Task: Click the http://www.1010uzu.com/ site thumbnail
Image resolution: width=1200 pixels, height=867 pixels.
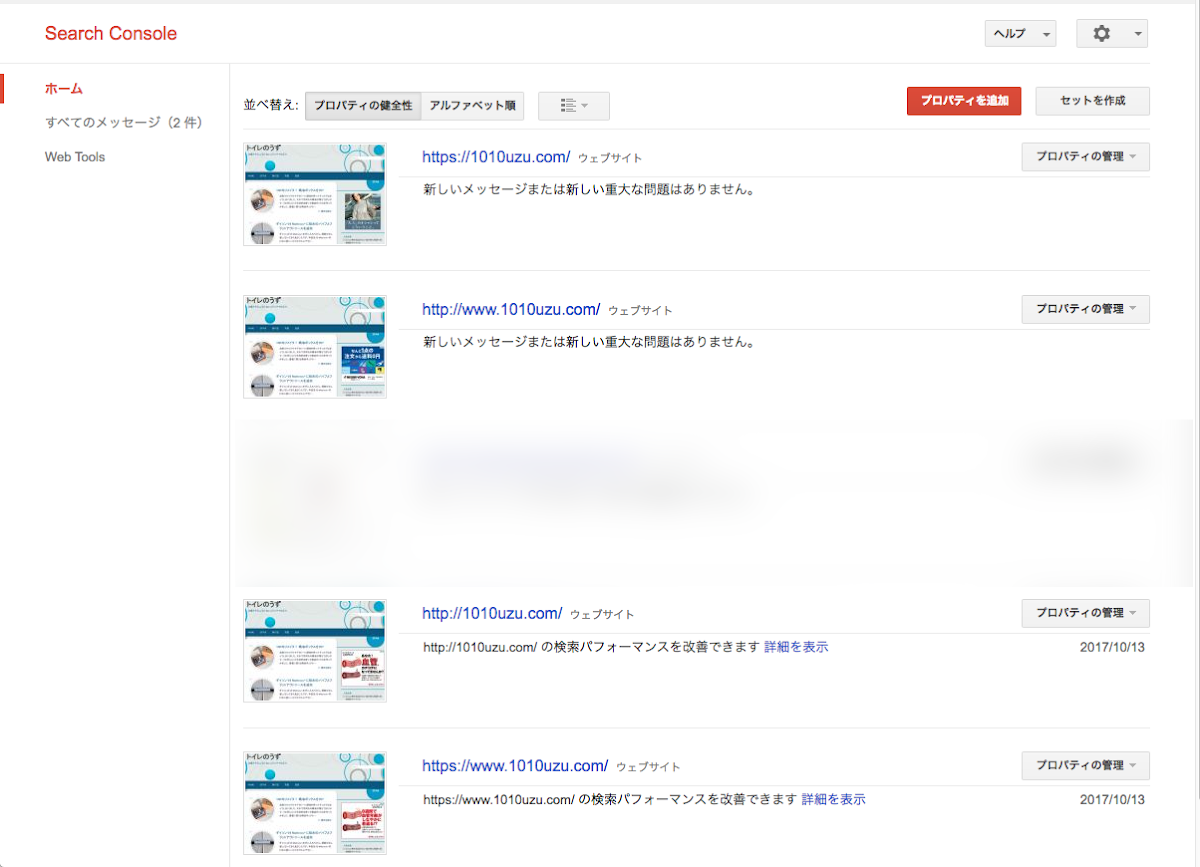Action: coord(315,346)
